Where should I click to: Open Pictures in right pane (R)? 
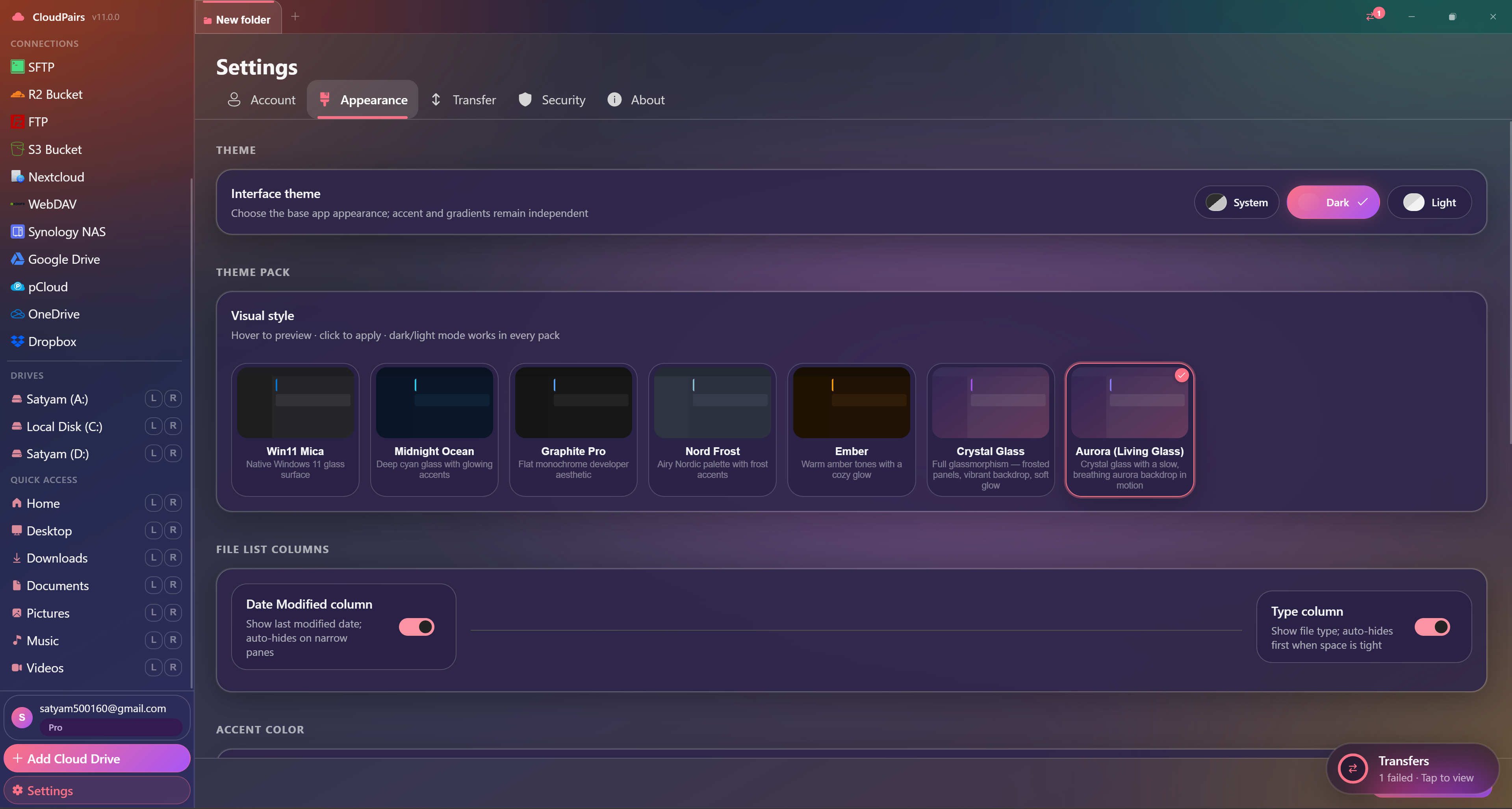click(173, 613)
